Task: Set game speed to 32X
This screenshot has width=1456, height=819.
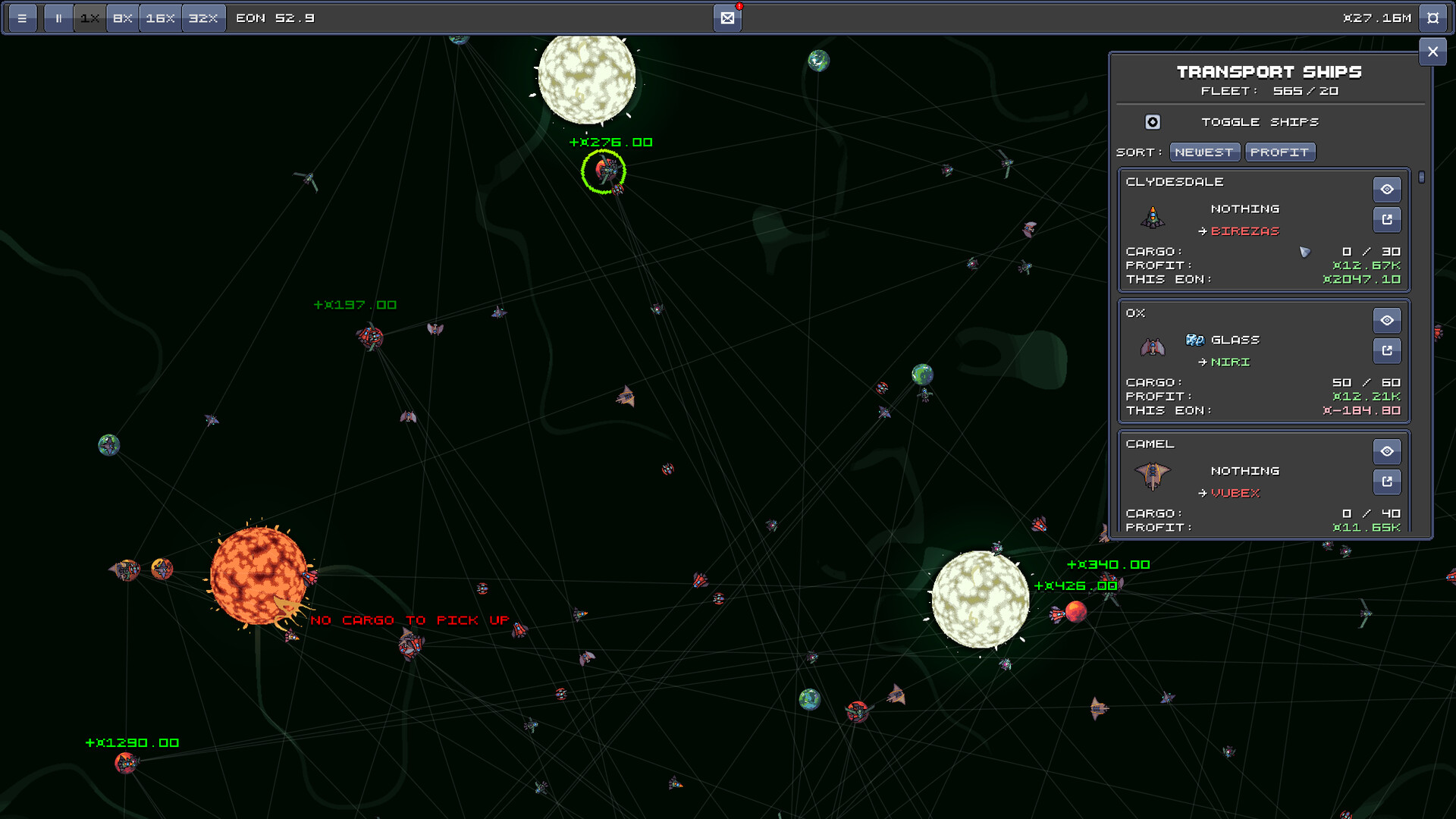Action: tap(203, 17)
